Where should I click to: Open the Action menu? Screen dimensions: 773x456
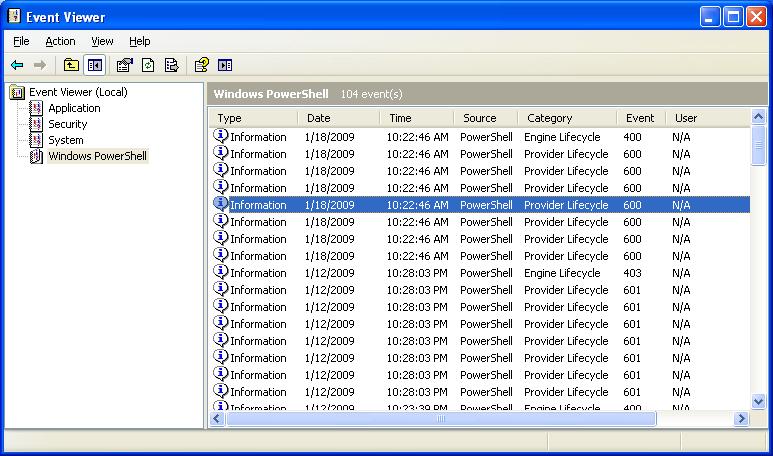[60, 41]
